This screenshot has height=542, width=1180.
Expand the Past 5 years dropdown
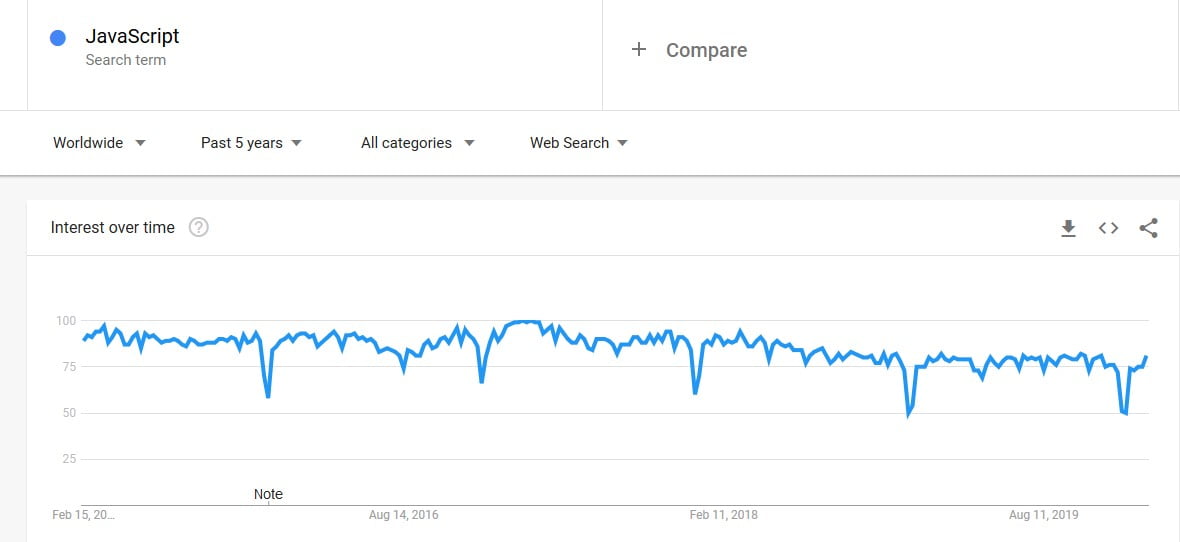251,143
